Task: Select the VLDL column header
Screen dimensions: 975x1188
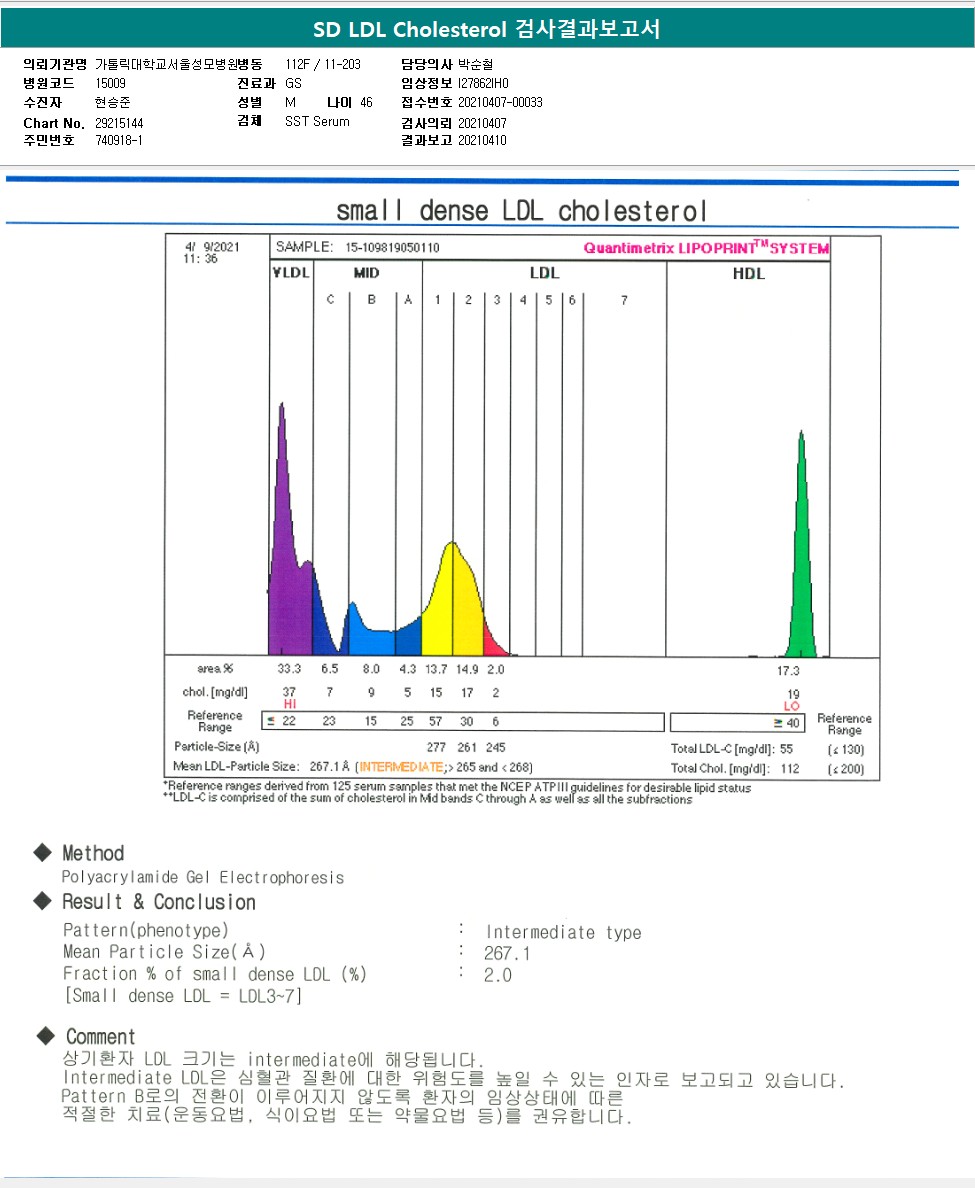Action: (x=291, y=273)
